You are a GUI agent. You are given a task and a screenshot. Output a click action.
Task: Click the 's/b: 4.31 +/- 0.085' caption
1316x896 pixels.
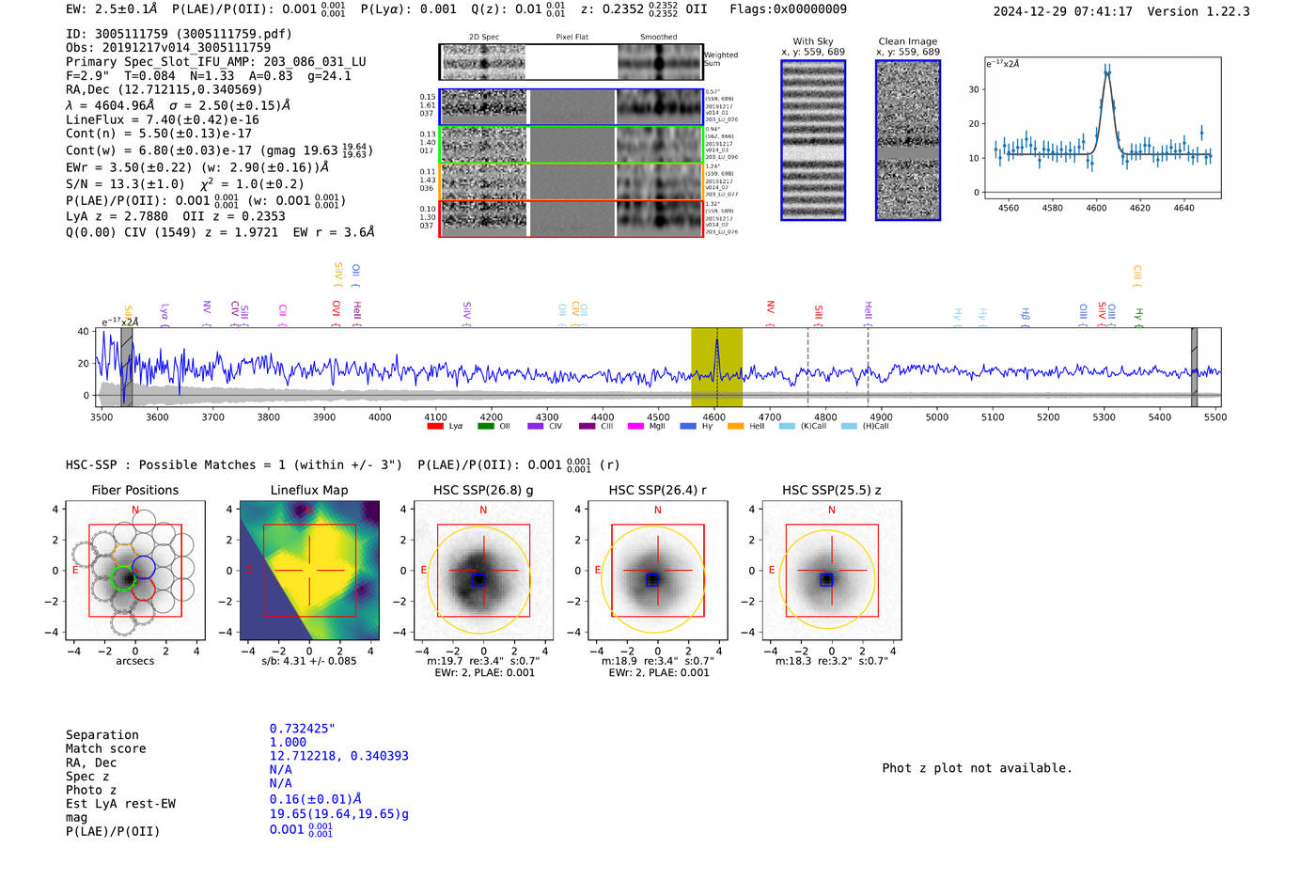click(x=309, y=661)
